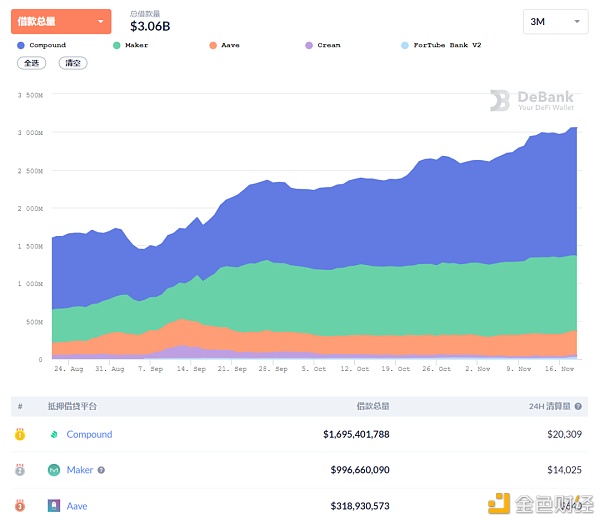Click the arrow in the 3M selector
The height and width of the screenshot is (520, 600).
(x=577, y=21)
